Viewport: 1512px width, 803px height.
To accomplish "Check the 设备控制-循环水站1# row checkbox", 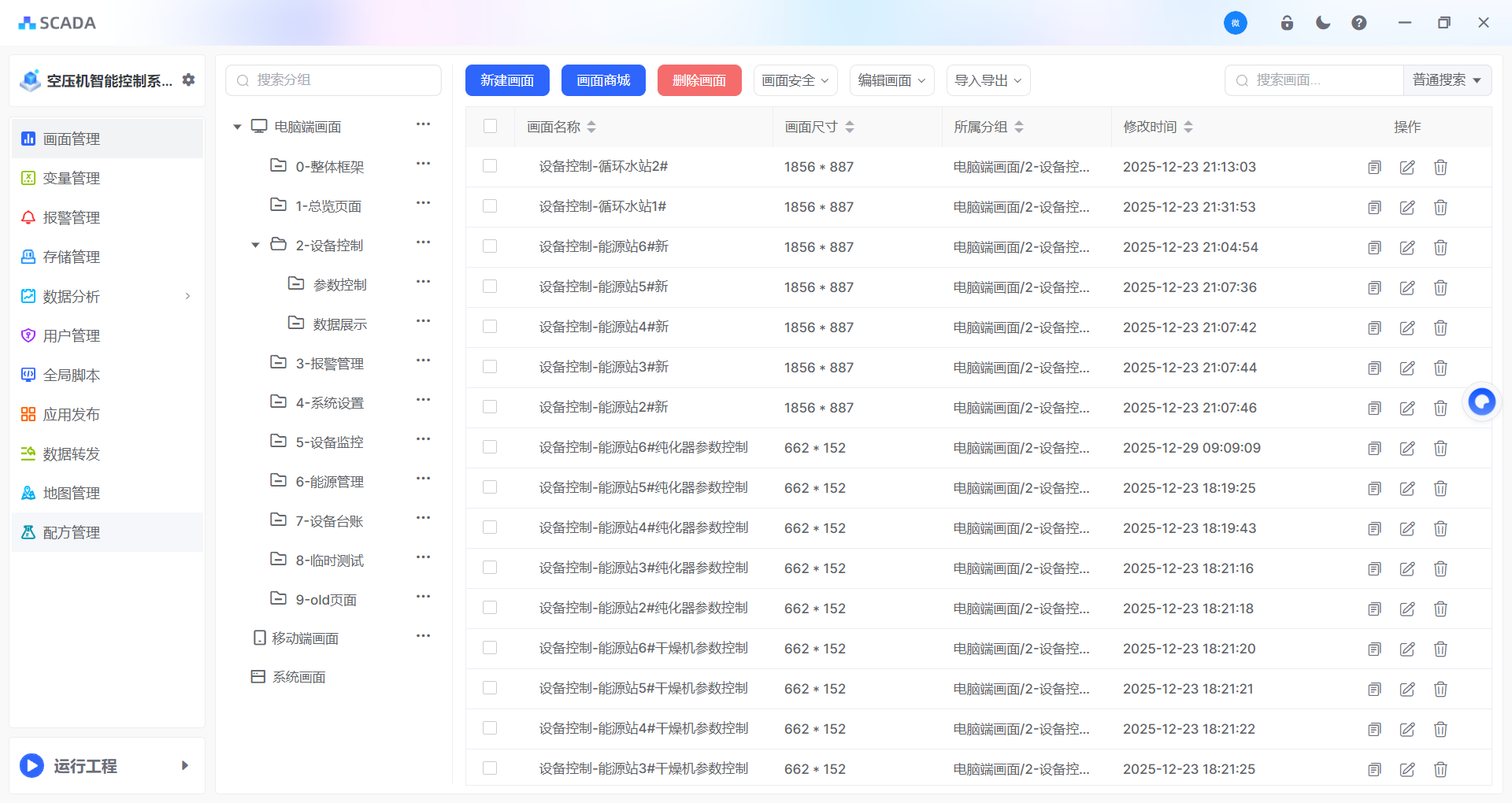I will coord(490,206).
